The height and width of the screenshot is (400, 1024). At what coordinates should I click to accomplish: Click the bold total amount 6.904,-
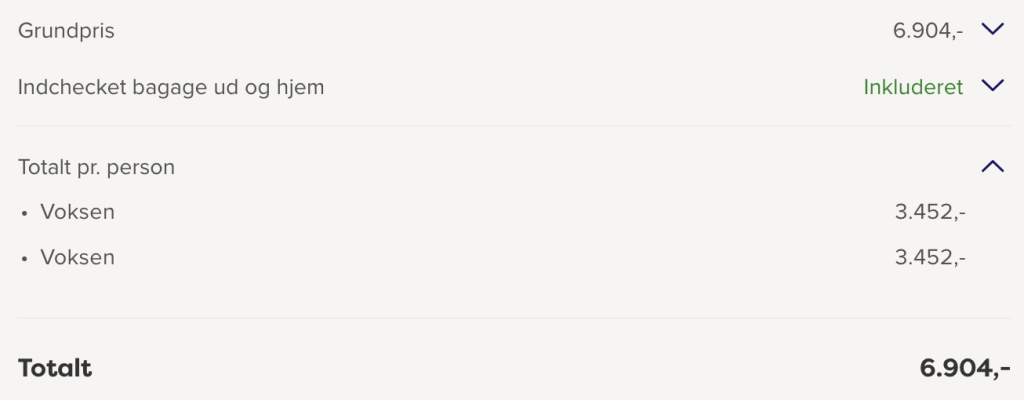pyautogui.click(x=965, y=369)
